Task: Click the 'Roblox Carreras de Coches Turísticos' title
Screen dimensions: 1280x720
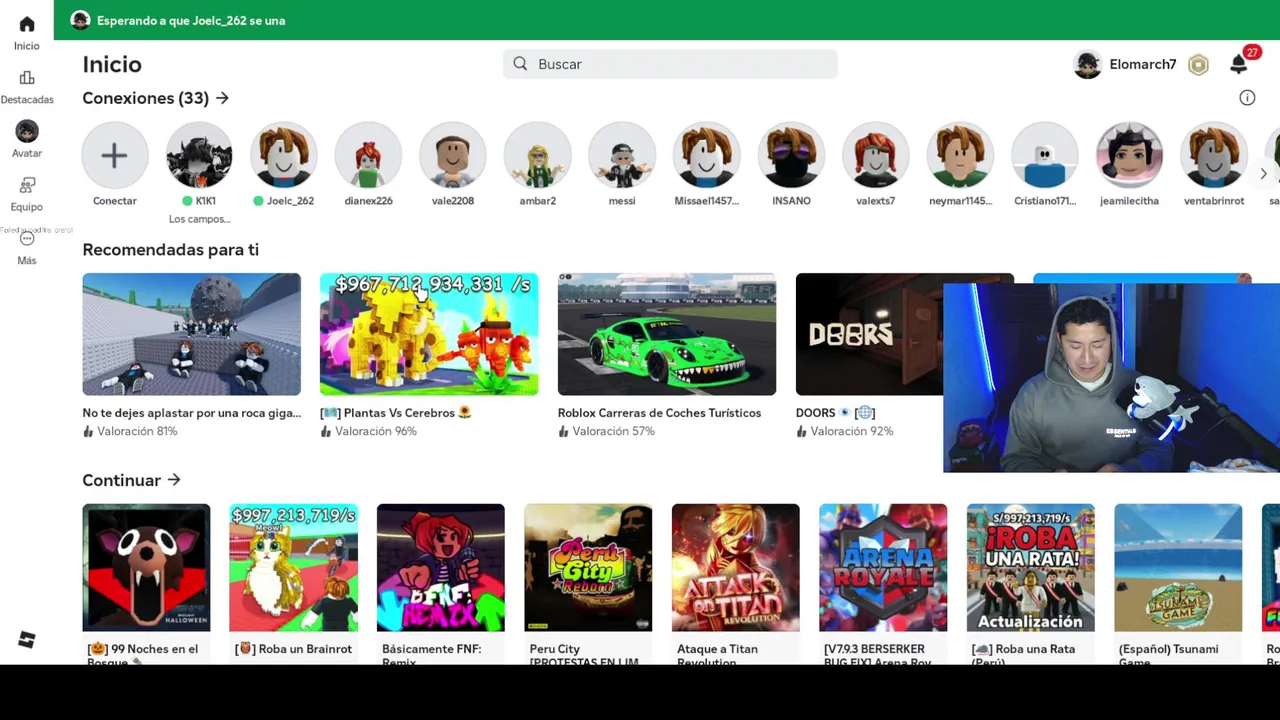Action: pos(659,413)
